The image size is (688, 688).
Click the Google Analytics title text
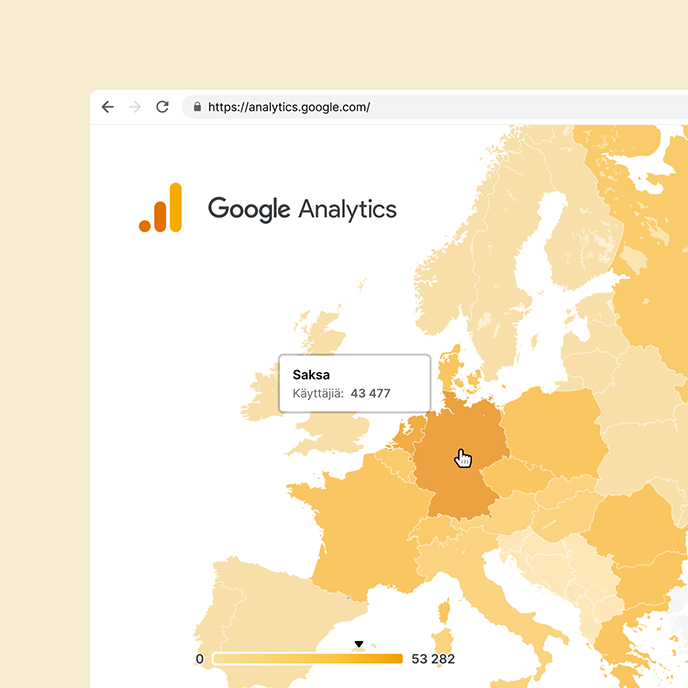pyautogui.click(x=302, y=209)
